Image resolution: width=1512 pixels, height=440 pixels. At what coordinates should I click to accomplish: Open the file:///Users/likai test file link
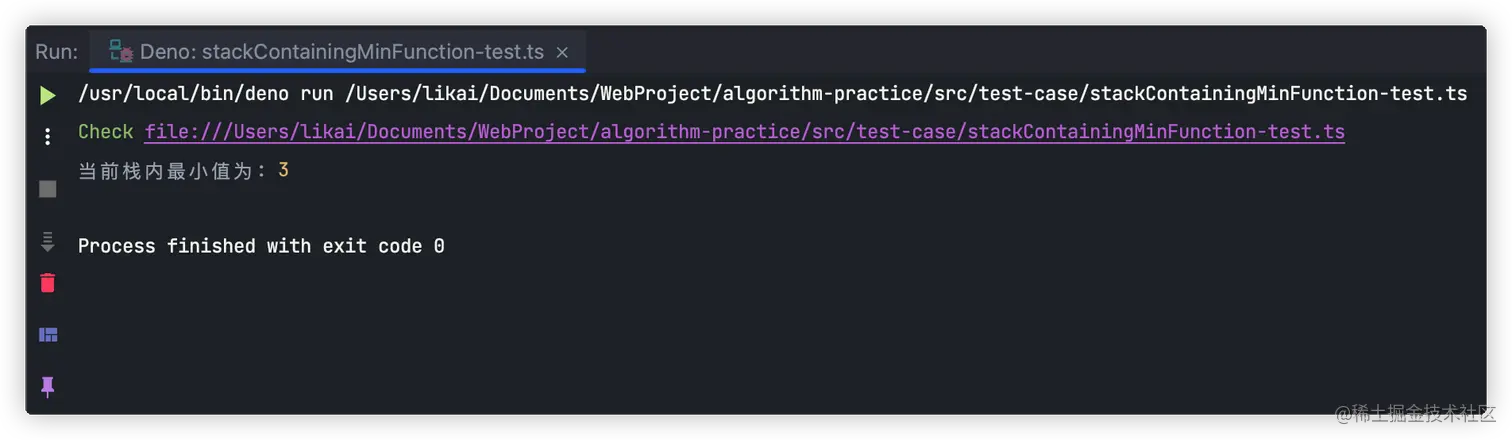tap(744, 132)
